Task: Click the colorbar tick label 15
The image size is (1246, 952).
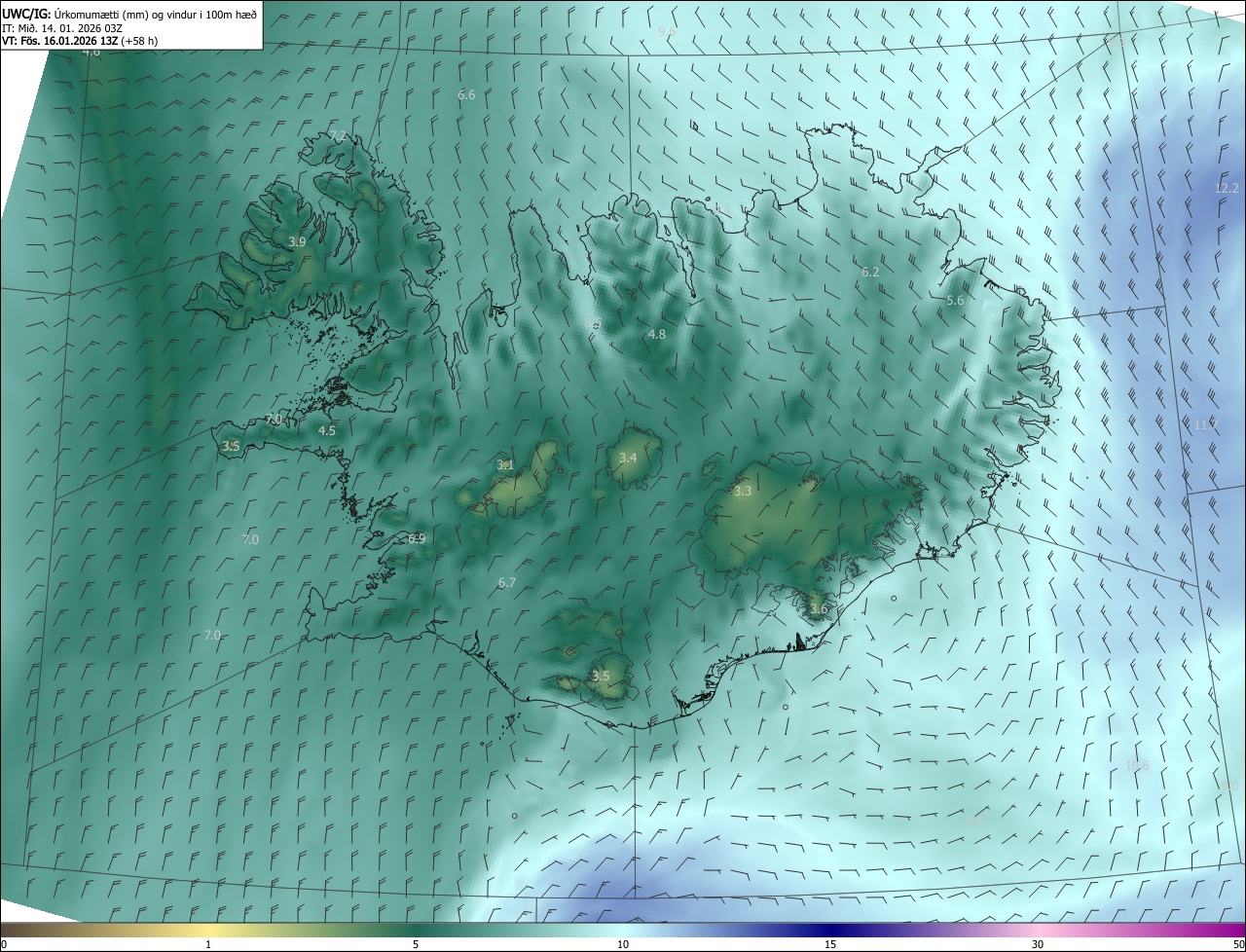Action: point(830,944)
